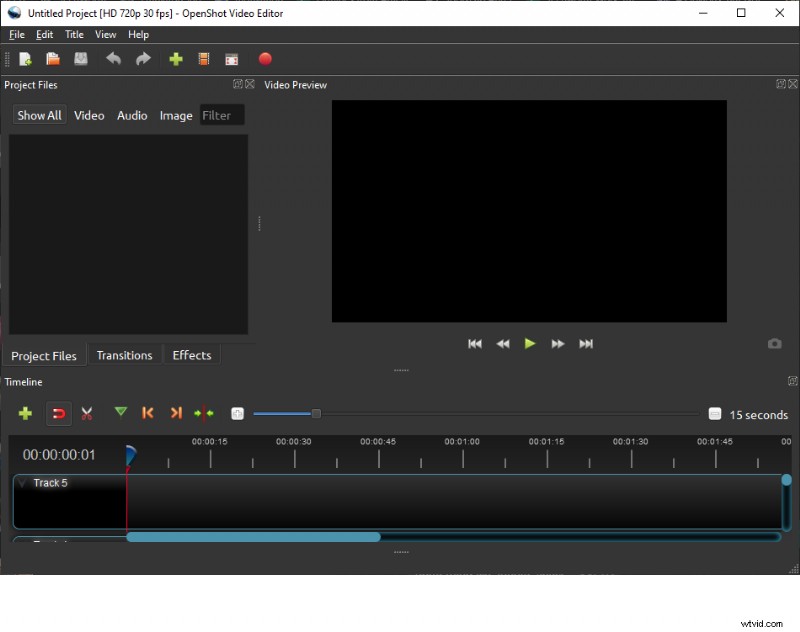
Task: Open the Title menu
Action: pos(74,34)
